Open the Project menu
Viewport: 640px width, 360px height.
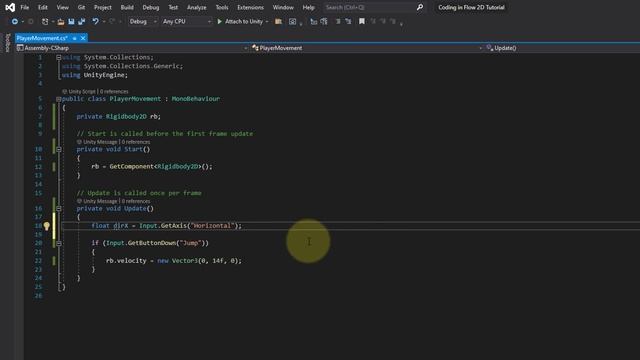(102, 7)
